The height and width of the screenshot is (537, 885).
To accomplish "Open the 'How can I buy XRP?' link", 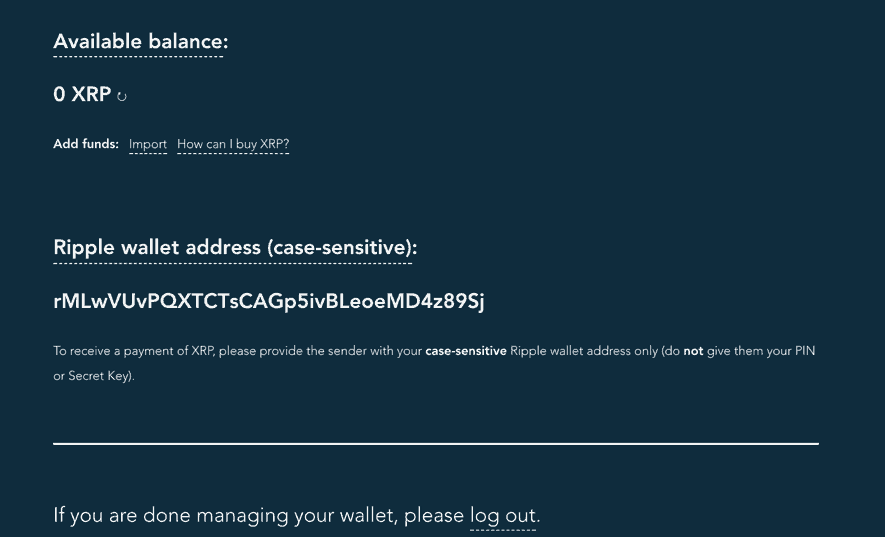I will pos(233,145).
